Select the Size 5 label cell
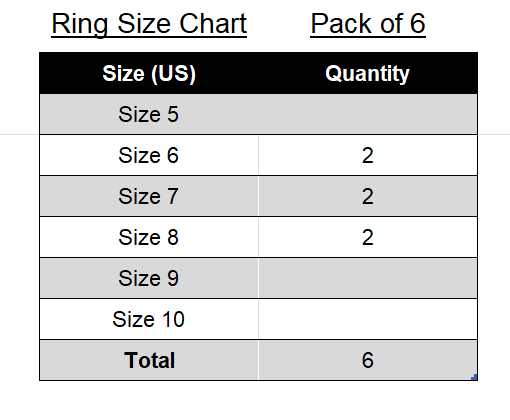Image resolution: width=510 pixels, height=420 pixels. pos(149,114)
